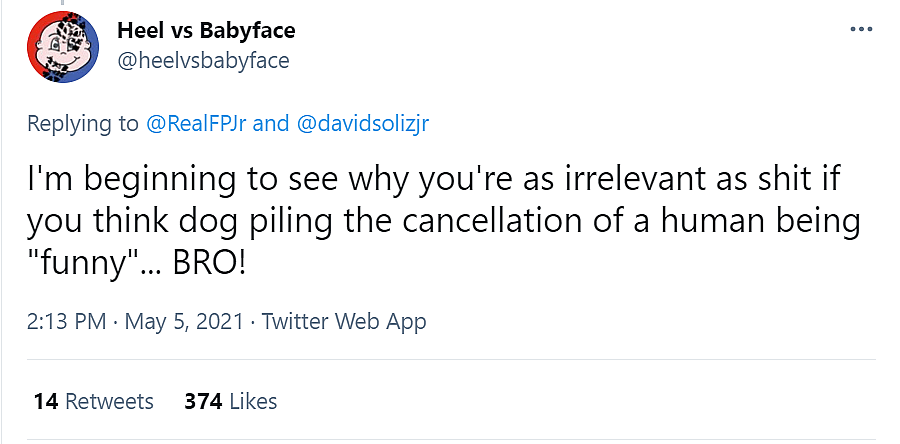Click the May 5, 2021 date
Screen dimensions: 900x444
[x=186, y=322]
